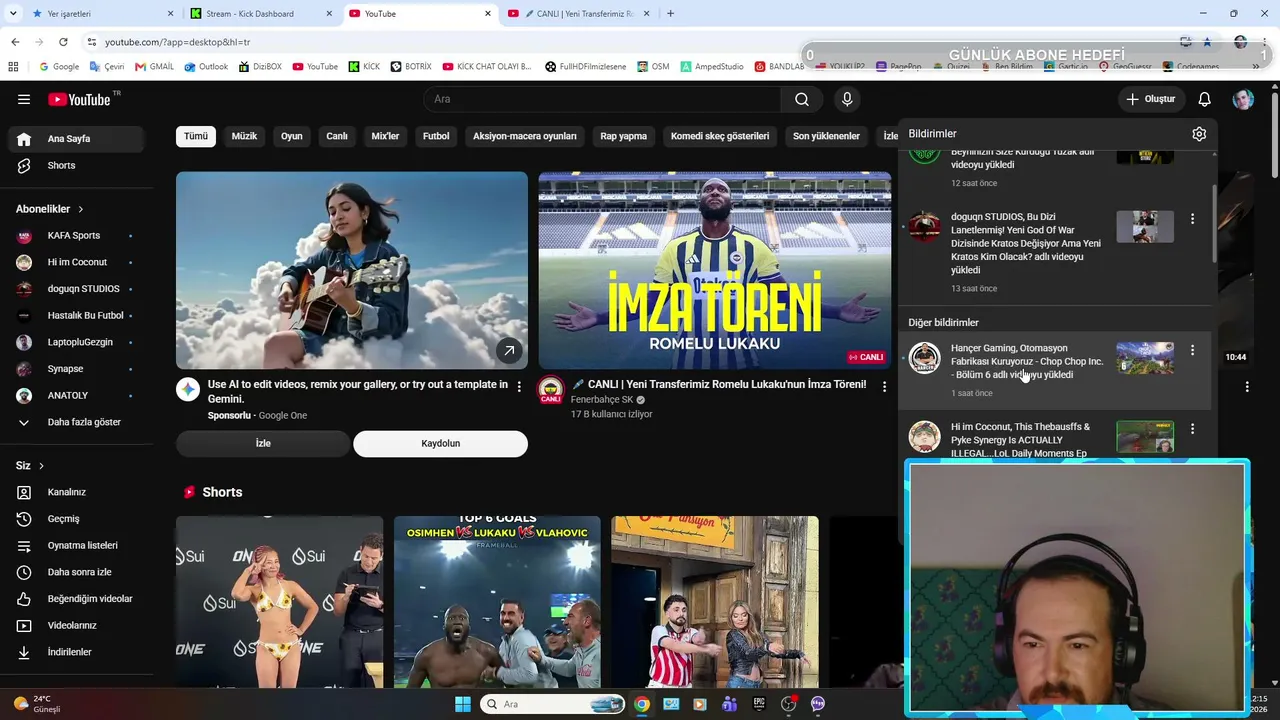The height and width of the screenshot is (720, 1280).
Task: Open the GMAİL bookmark
Action: click(x=154, y=67)
